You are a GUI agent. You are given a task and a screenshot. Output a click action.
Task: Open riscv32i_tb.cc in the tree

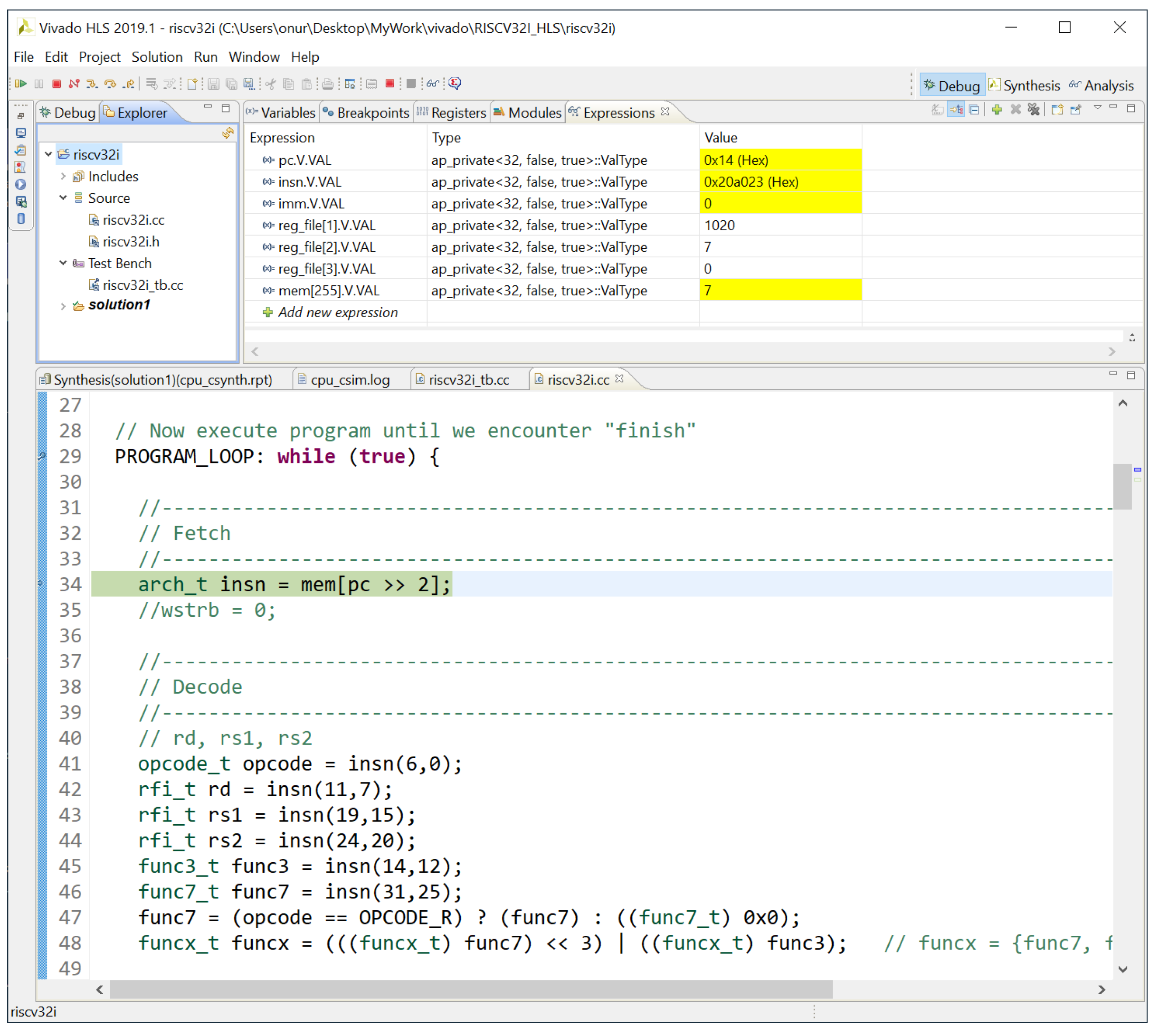(x=142, y=285)
